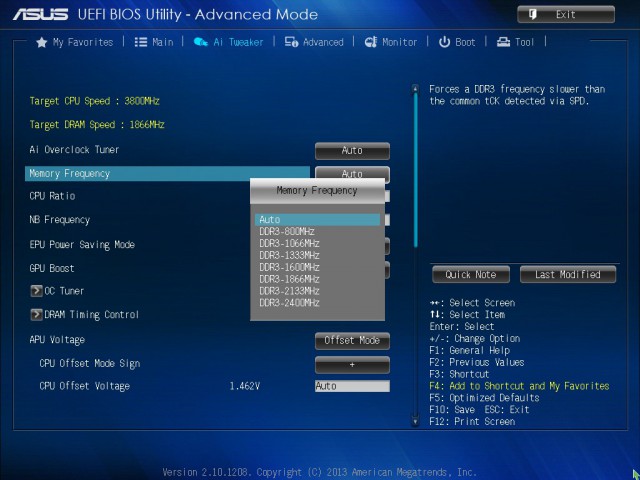Screen dimensions: 640x480
Task: Click the Advanced tab icon
Action: [291, 42]
